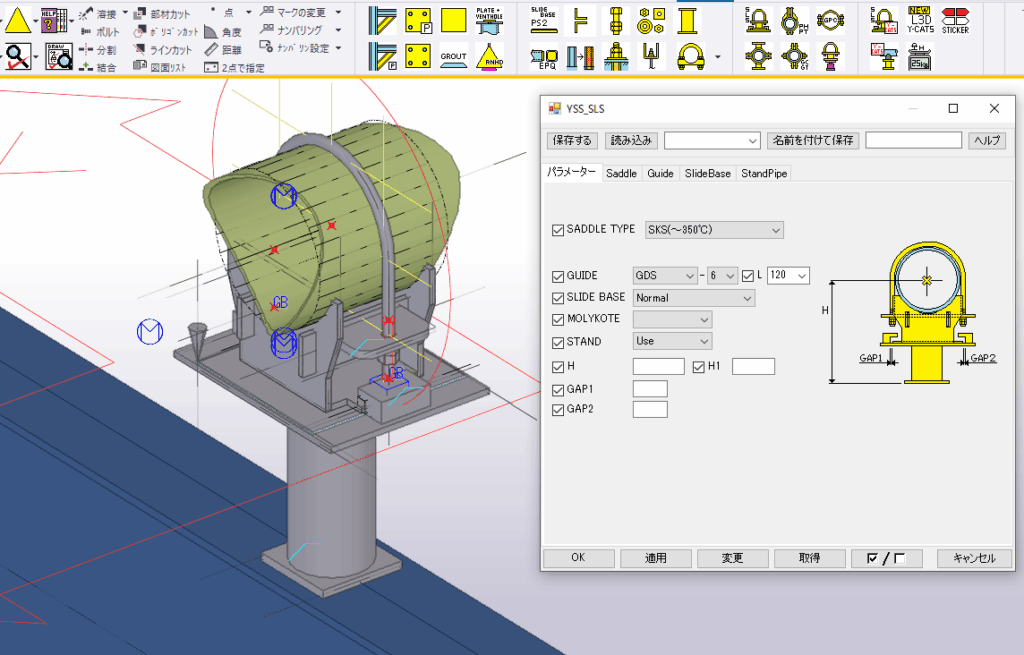Expand the SADDLE TYPE SKS dropdown
Image resolution: width=1024 pixels, height=655 pixels.
[x=714, y=230]
